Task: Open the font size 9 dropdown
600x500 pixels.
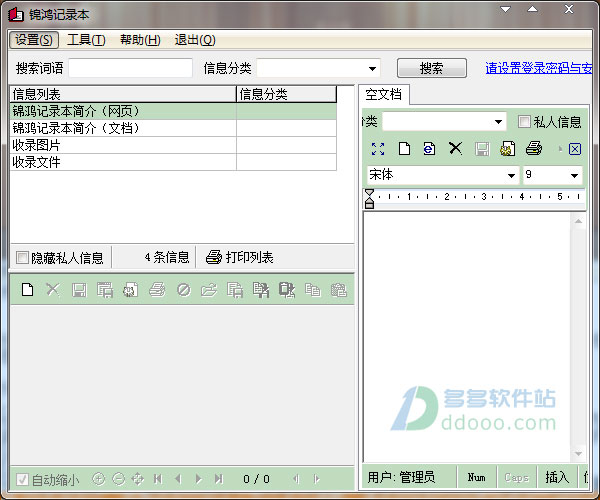Action: [x=574, y=176]
